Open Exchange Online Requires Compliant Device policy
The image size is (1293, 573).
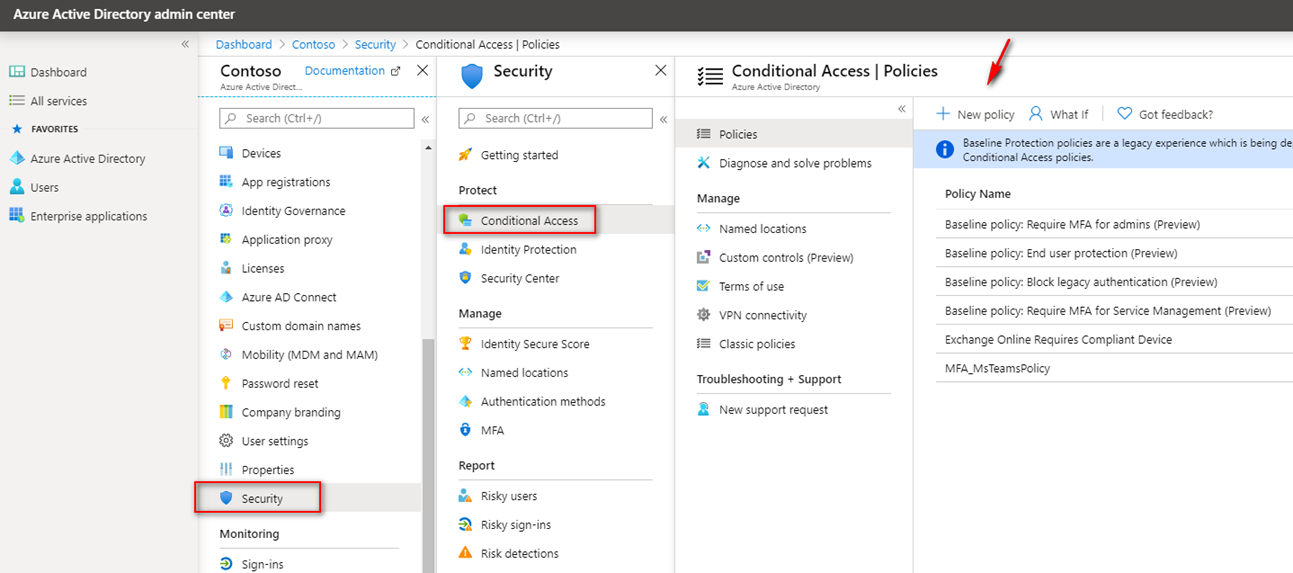coord(1058,340)
